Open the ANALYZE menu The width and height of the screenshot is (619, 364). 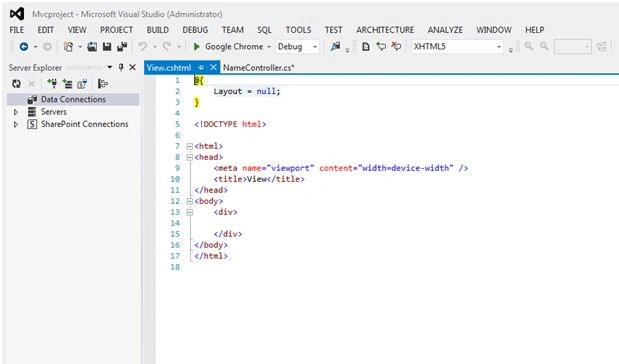(445, 30)
